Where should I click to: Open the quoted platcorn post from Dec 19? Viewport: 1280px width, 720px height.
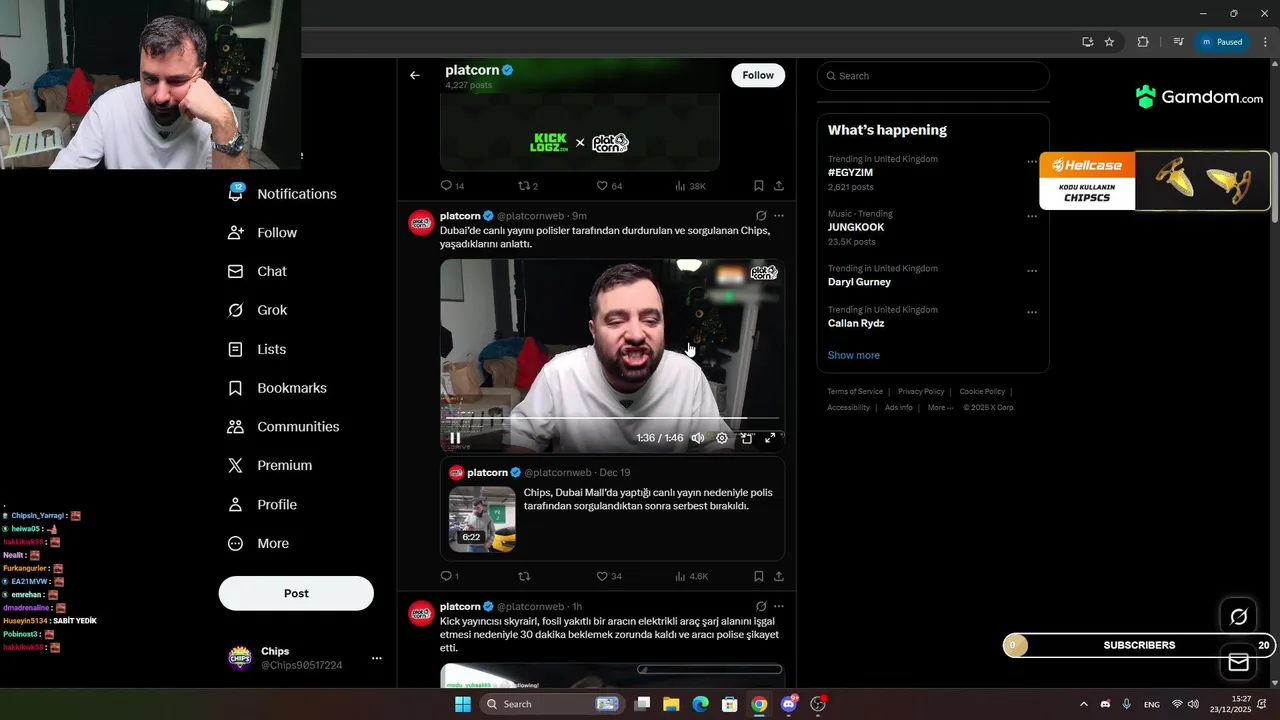click(612, 509)
